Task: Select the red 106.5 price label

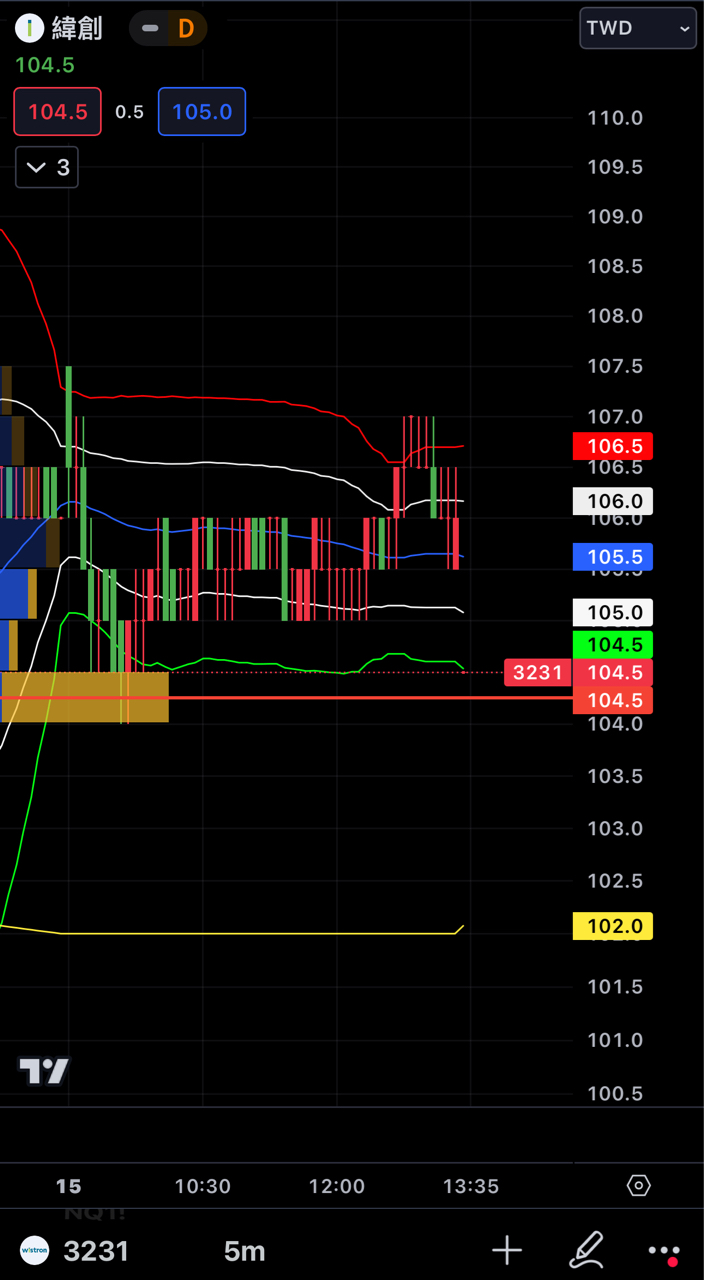Action: 613,446
